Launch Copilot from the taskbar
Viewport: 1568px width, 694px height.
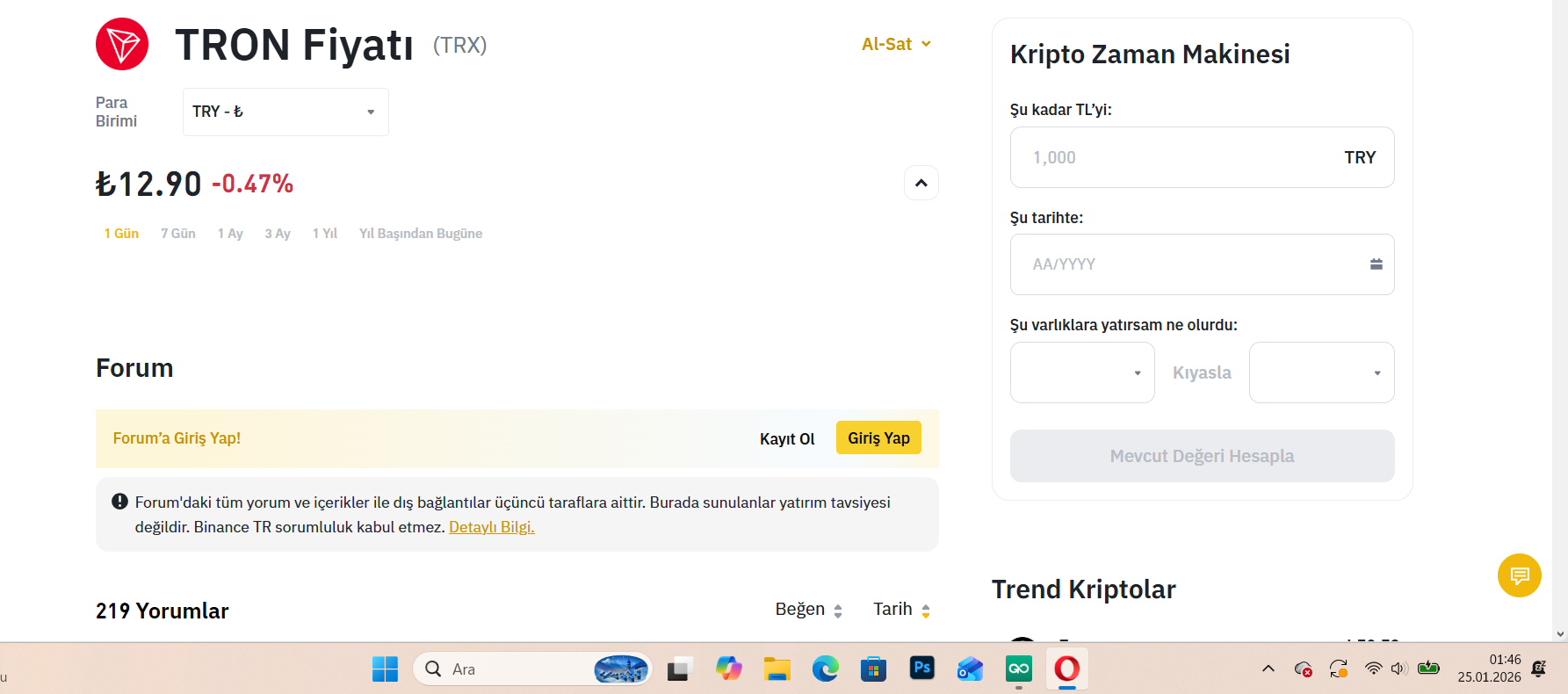[x=728, y=669]
